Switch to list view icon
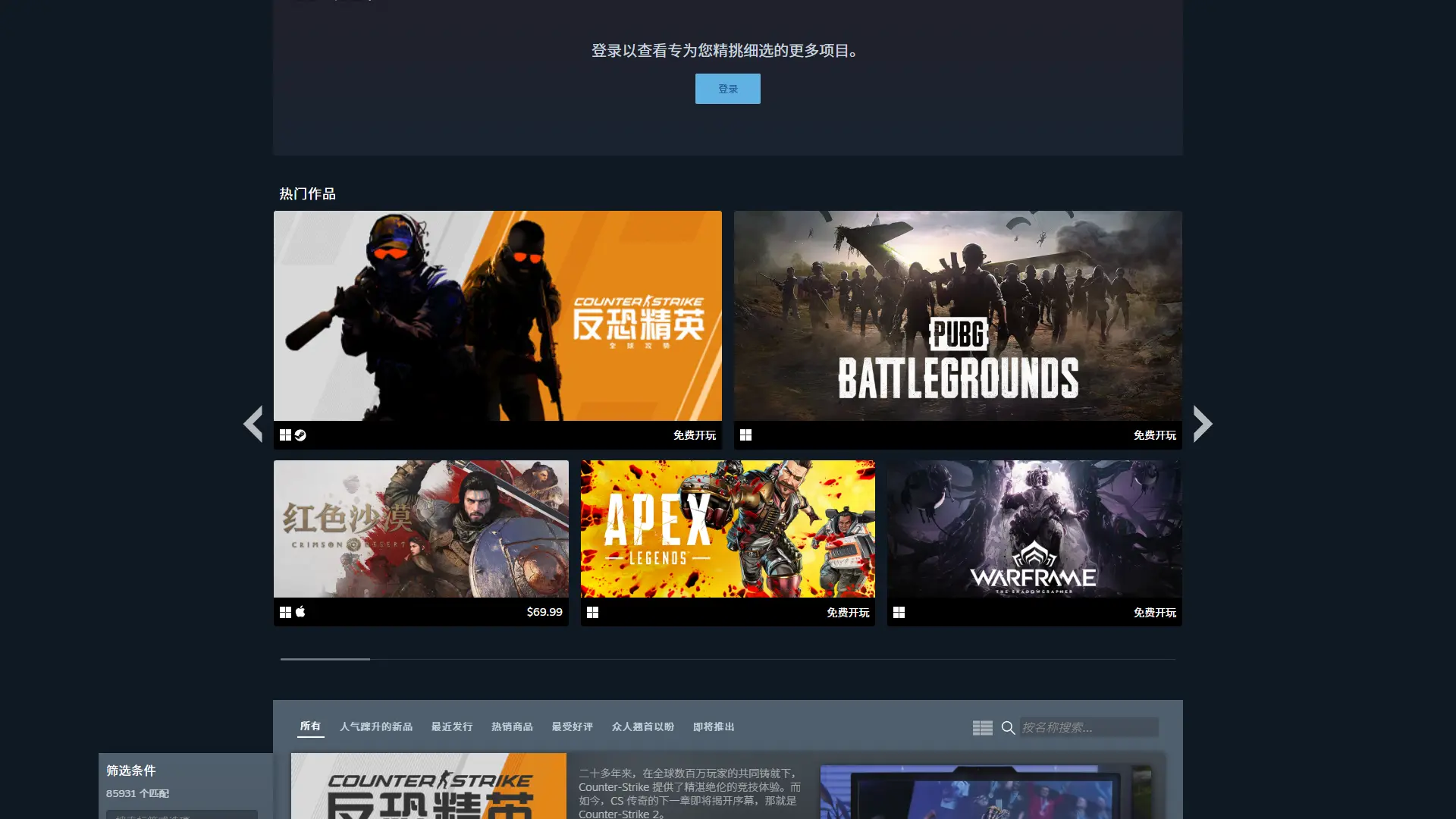Screen dimensions: 1456x819 click(982, 728)
